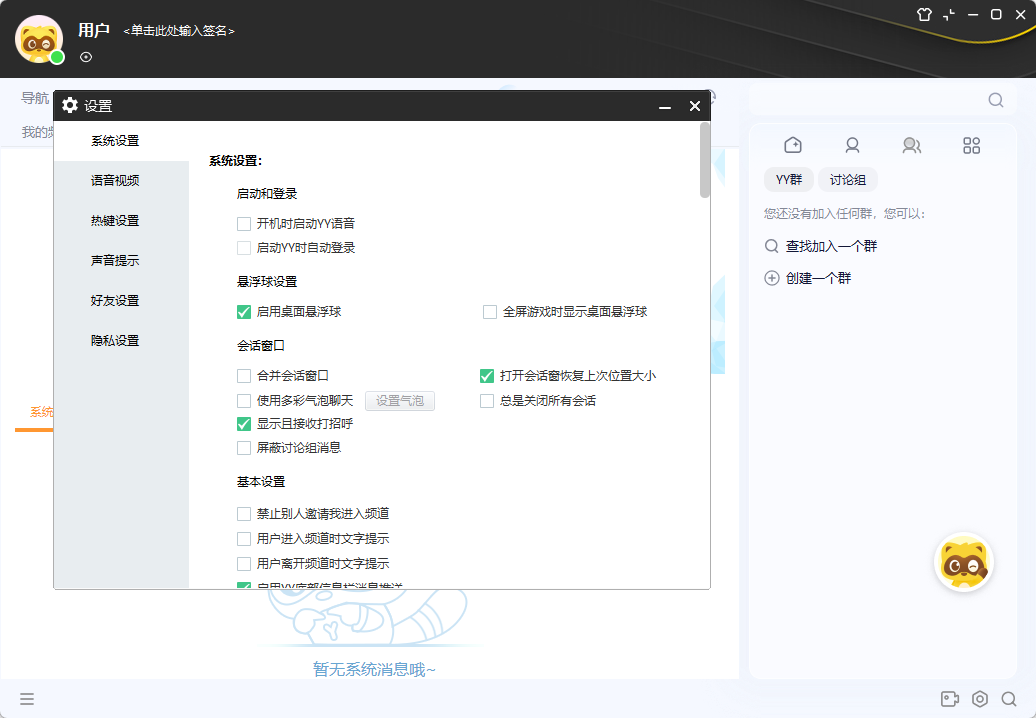Toggle 启动YY时自动登录 checkbox
This screenshot has height=718, width=1036.
[244, 248]
